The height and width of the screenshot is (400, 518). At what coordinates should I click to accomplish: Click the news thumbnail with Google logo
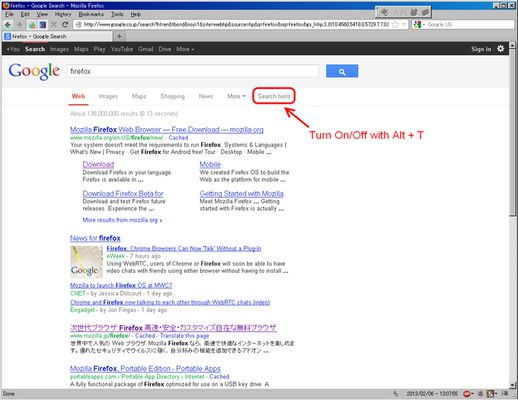coord(87,262)
